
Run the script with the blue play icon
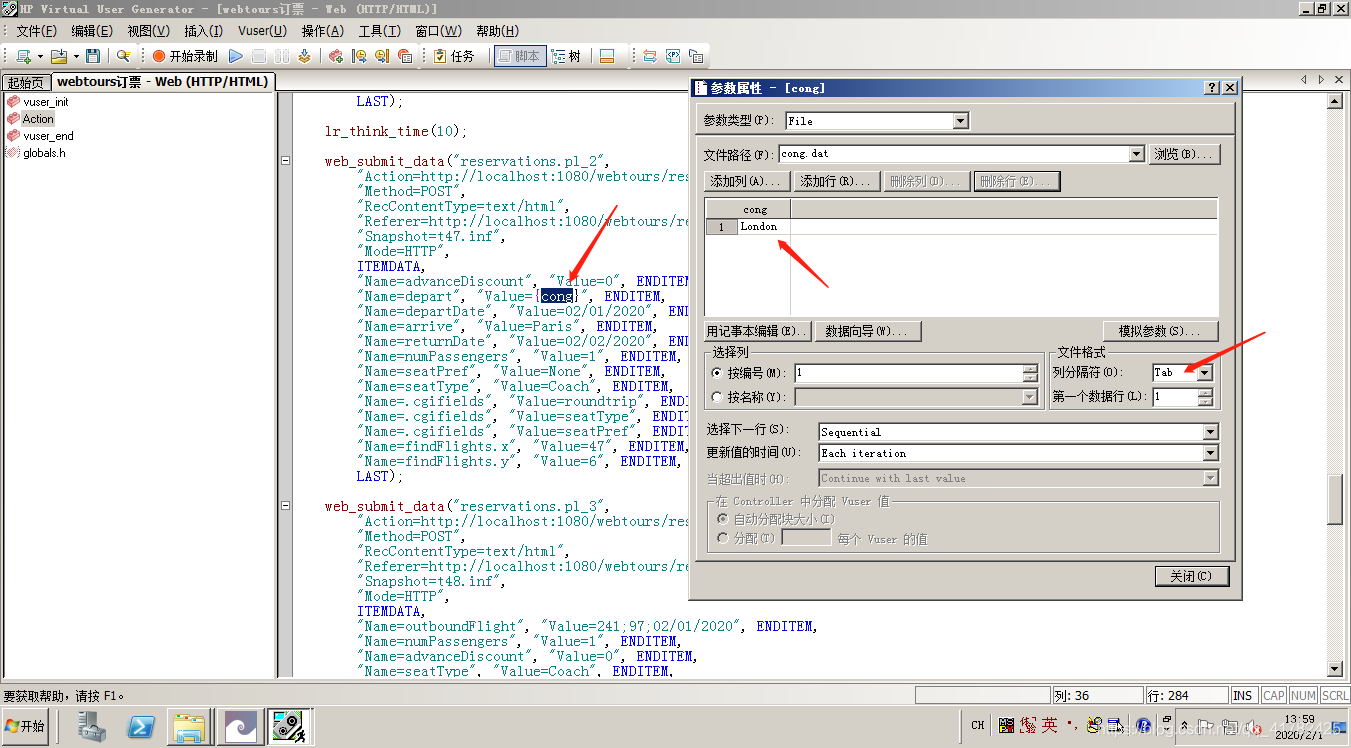click(x=236, y=56)
